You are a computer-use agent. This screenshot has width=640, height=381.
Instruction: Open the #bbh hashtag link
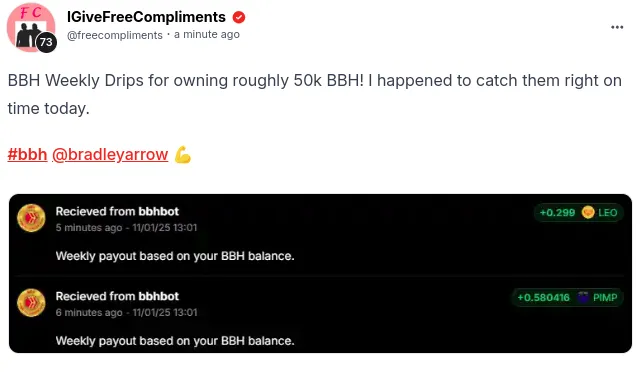coord(27,155)
